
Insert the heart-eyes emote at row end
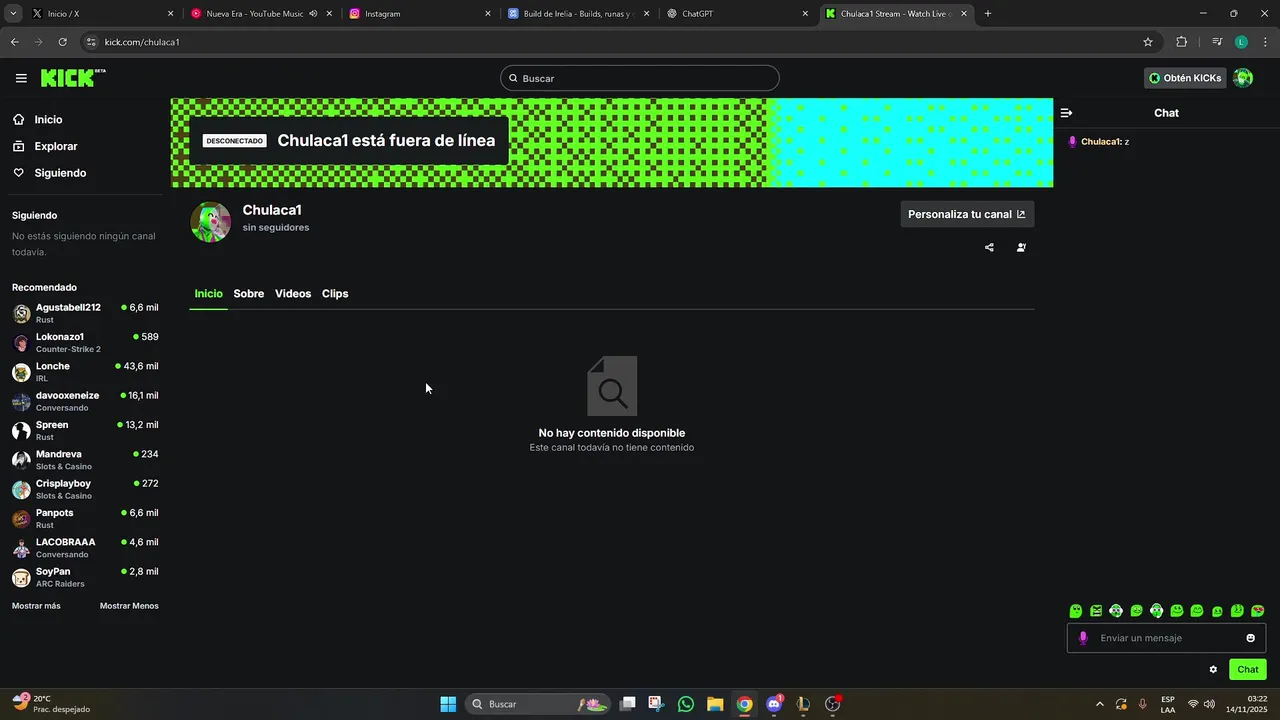click(1258, 611)
